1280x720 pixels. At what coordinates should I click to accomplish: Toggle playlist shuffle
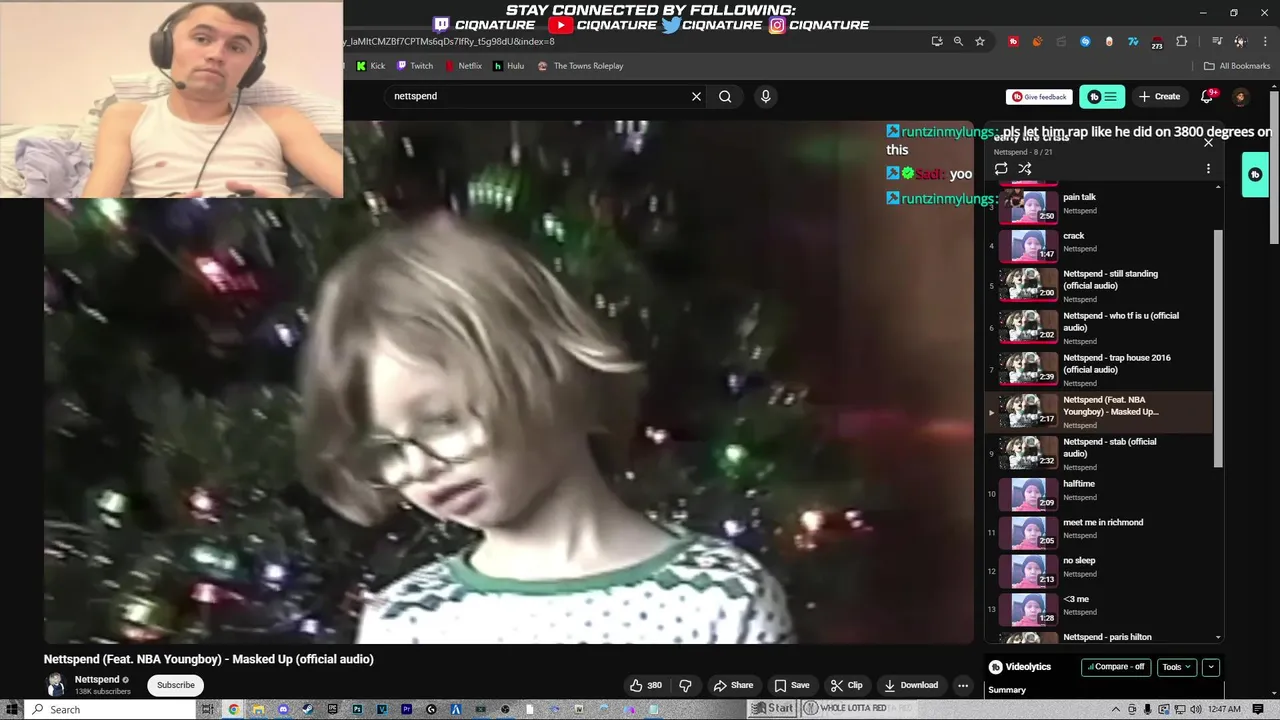tap(1024, 169)
